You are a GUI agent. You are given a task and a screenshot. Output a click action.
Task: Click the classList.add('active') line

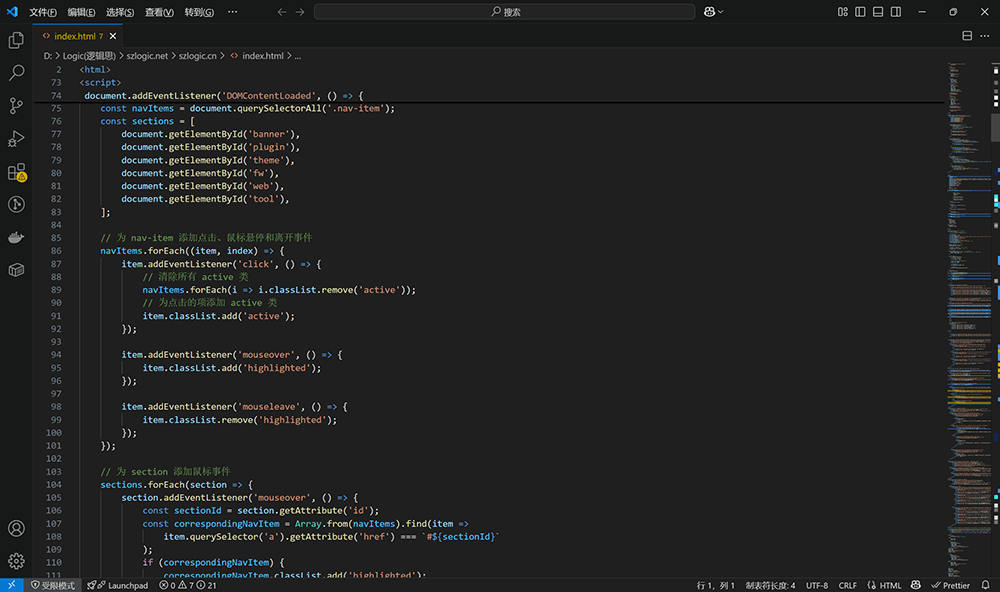coord(219,316)
